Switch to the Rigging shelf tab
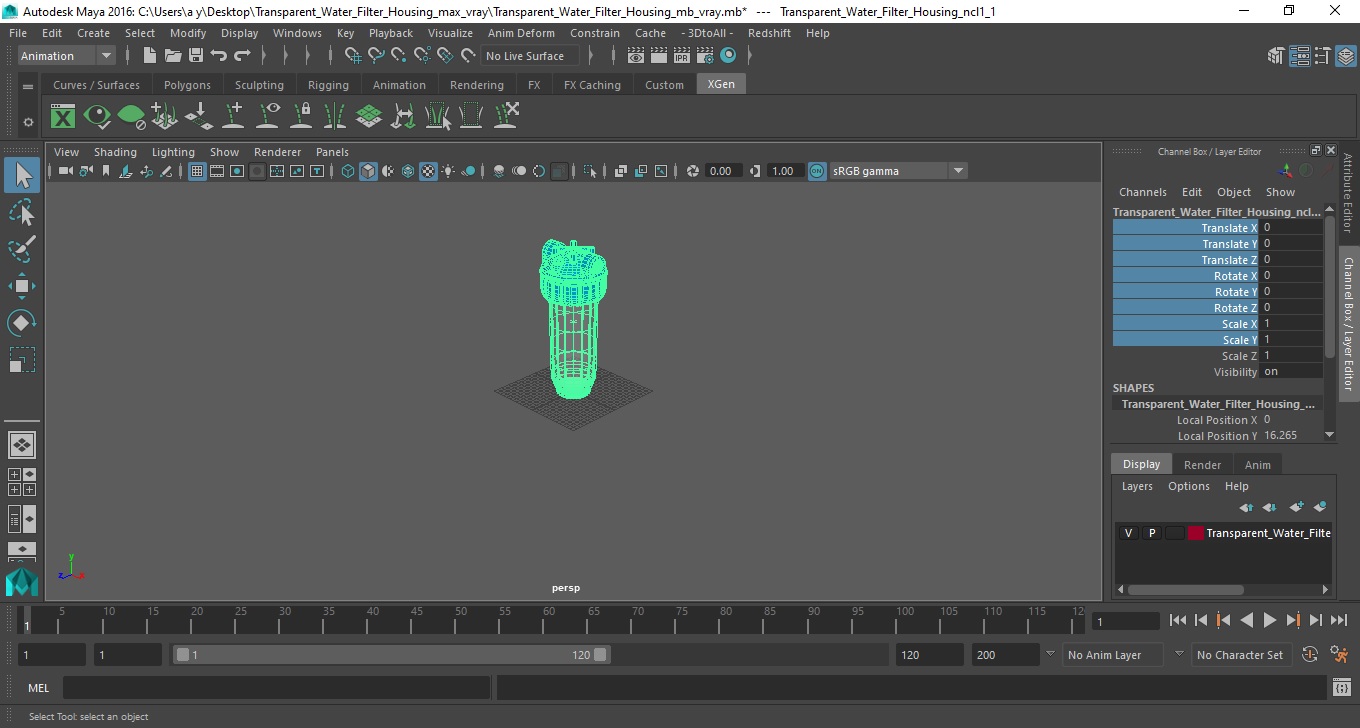The width and height of the screenshot is (1360, 728). click(x=328, y=85)
